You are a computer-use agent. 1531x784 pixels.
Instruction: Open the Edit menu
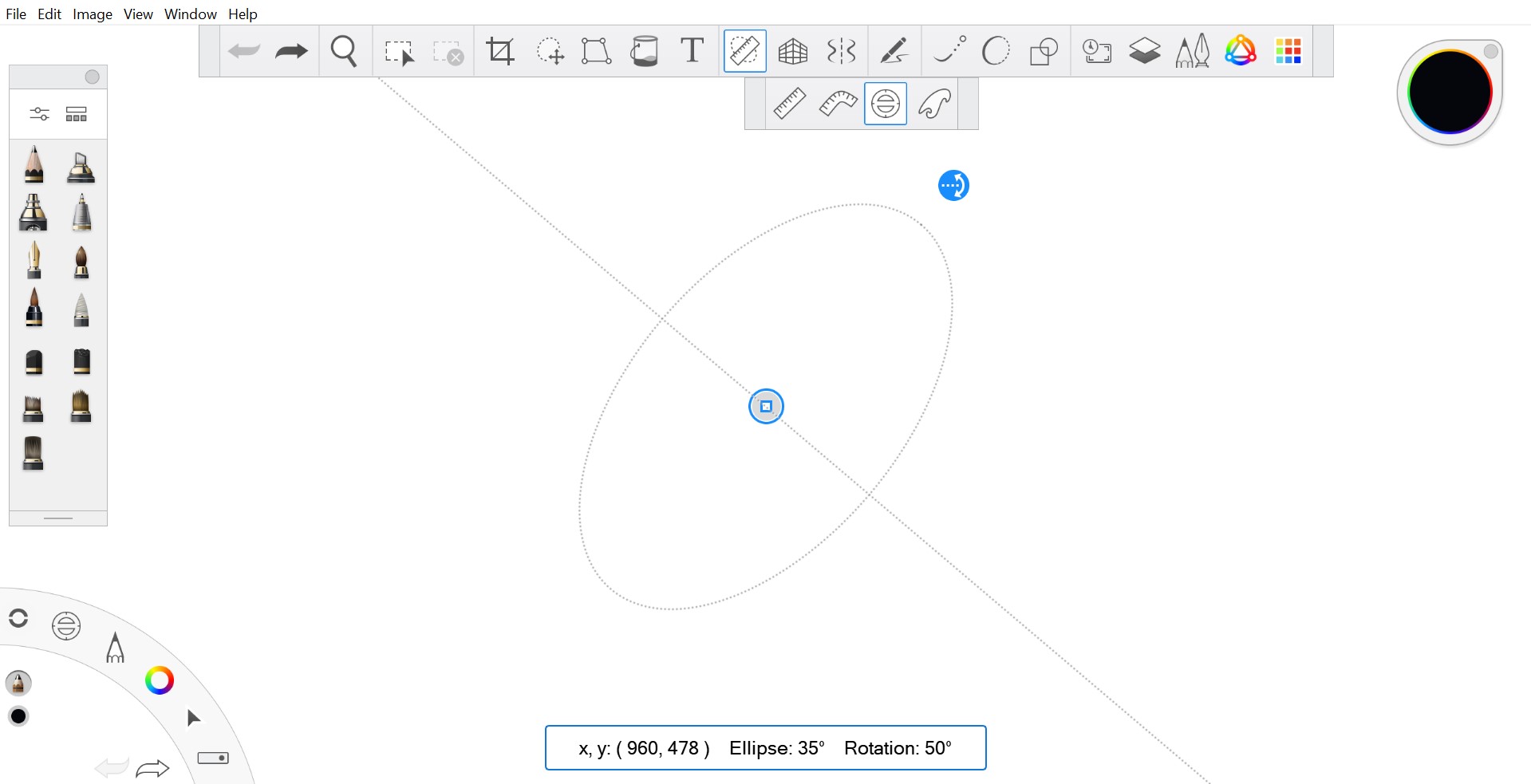(x=49, y=14)
